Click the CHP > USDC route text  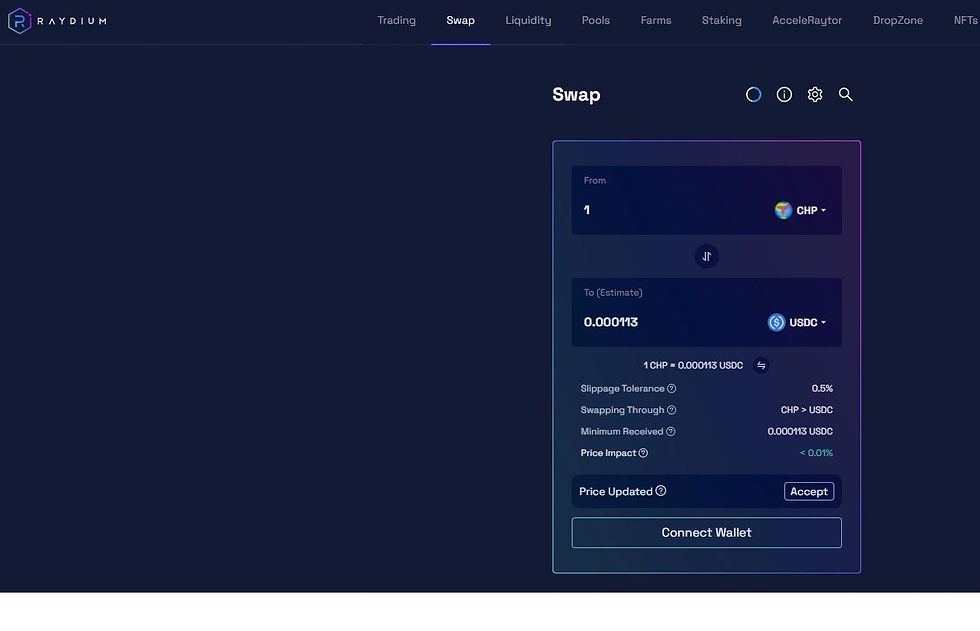coord(806,410)
